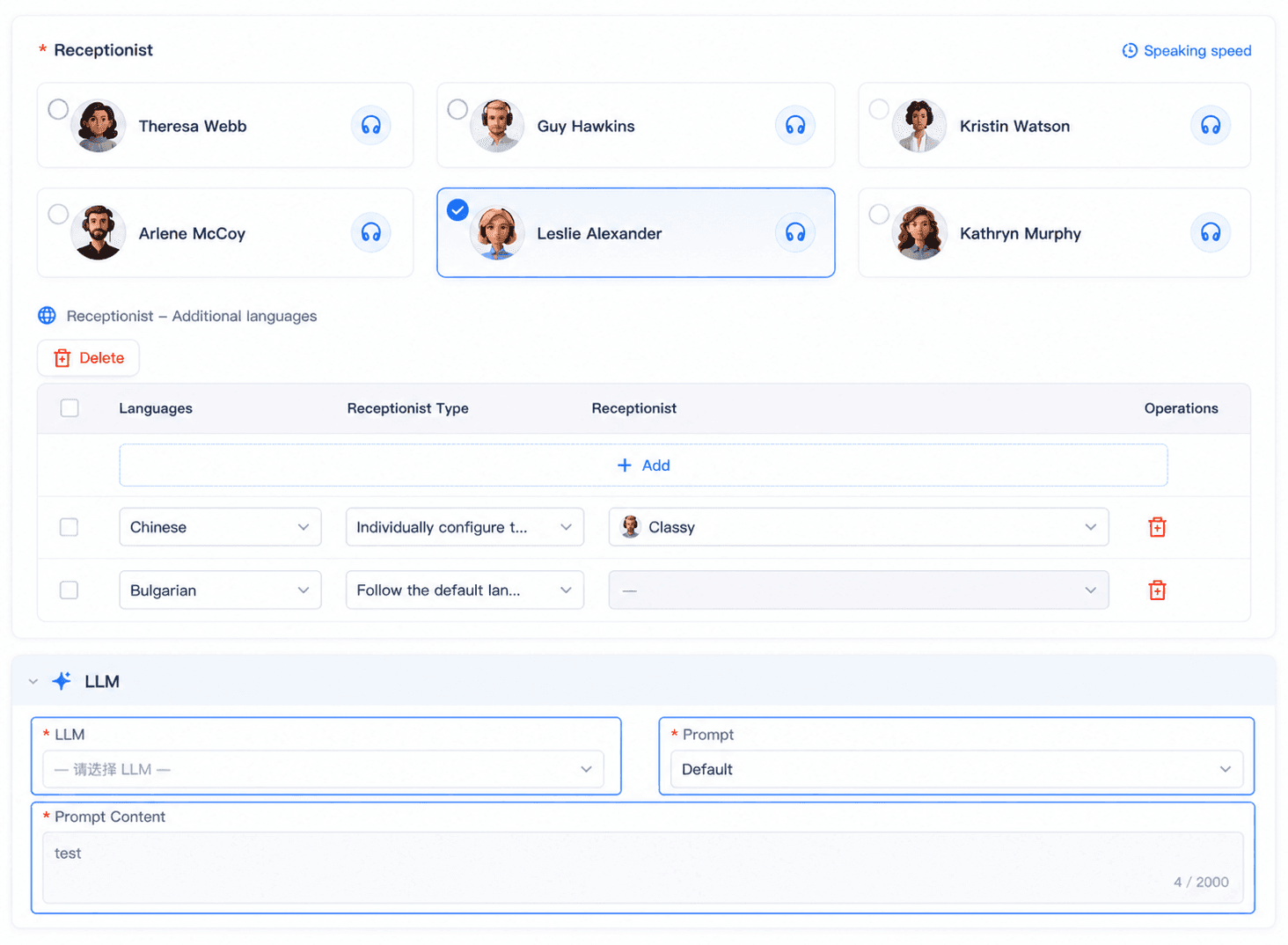Screen dimensions: 1288x945
Task: Click the 'Operations' column header
Action: (1181, 408)
